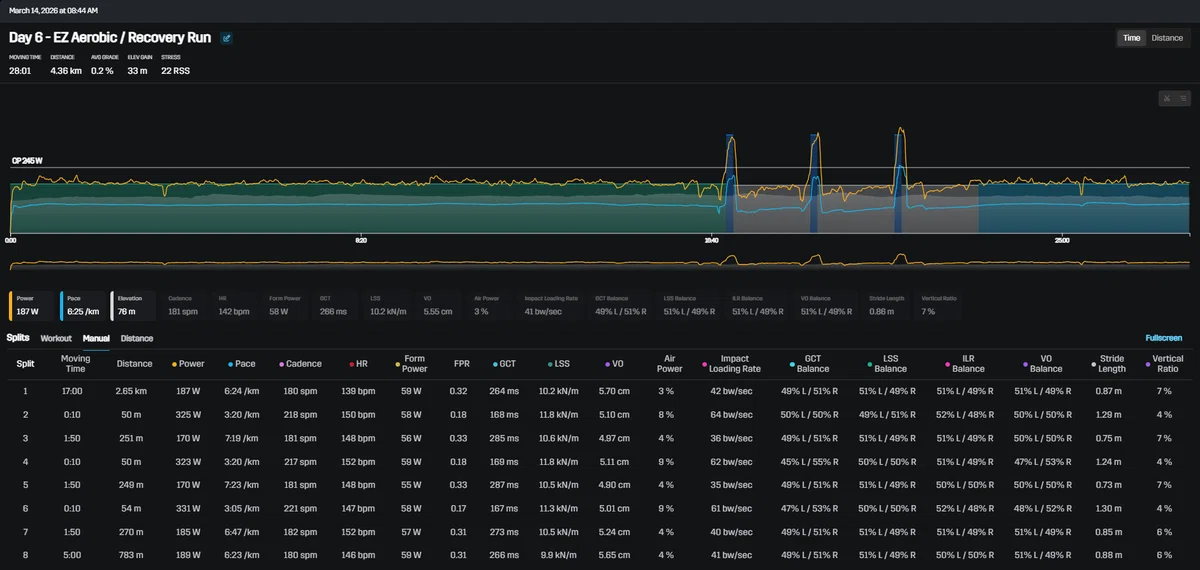Open the list menu icon above chart
Viewport: 1200px width, 570px height.
pos(1182,98)
